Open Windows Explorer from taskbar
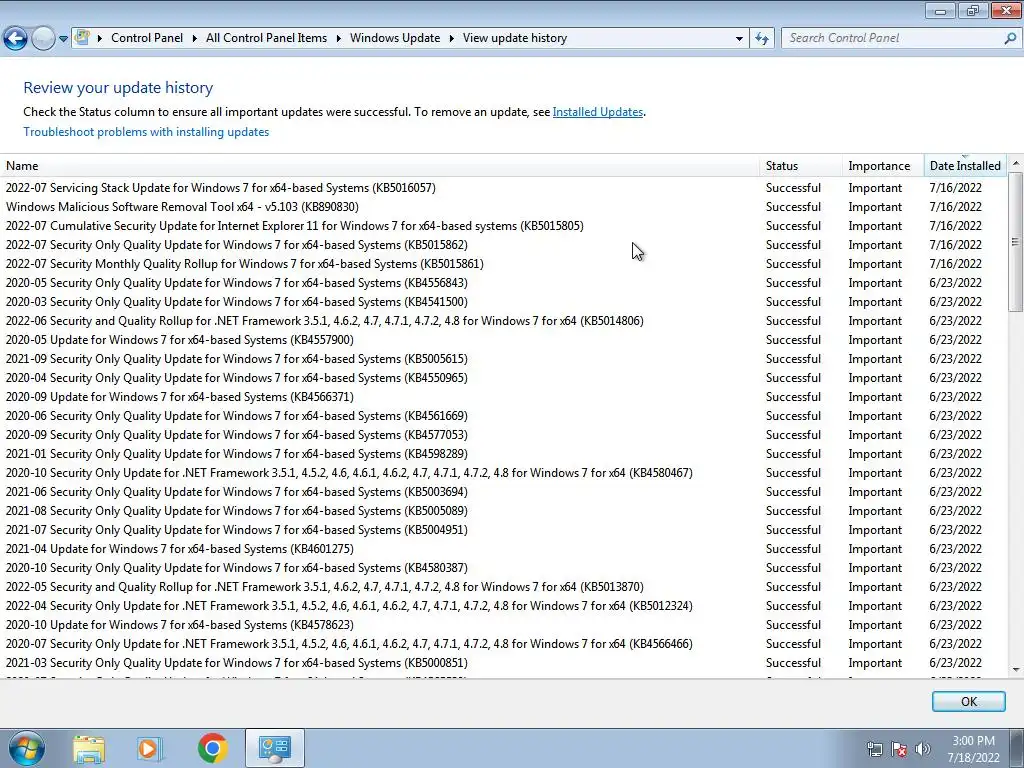The height and width of the screenshot is (768, 1024). click(88, 748)
